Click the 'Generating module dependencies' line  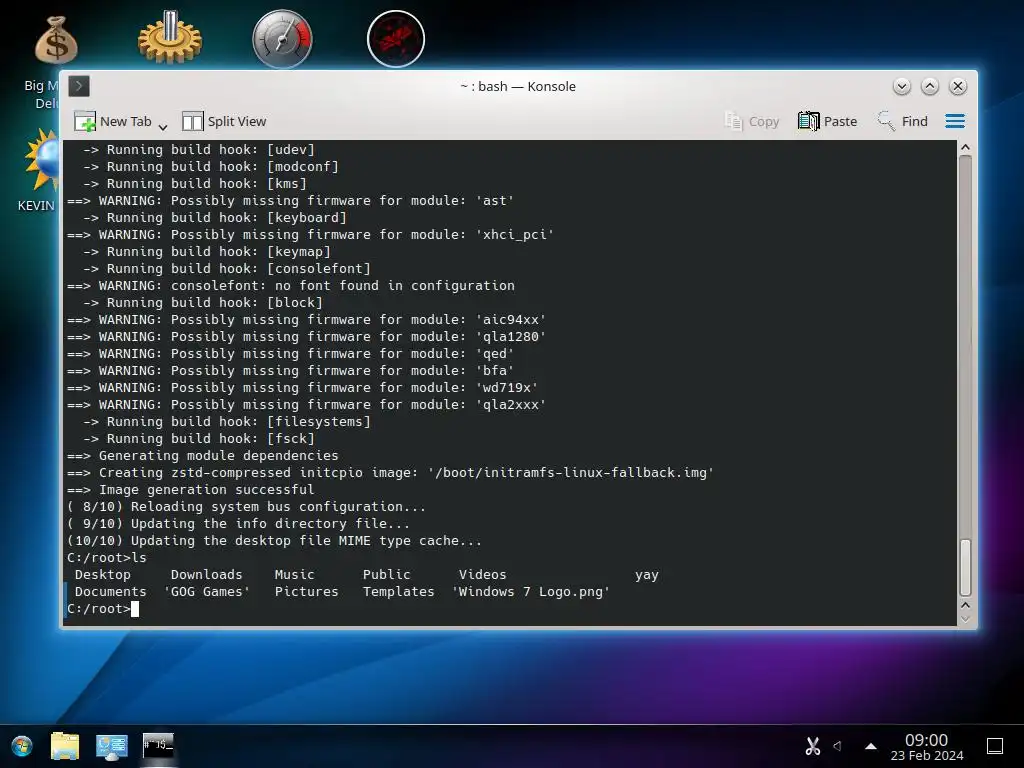click(202, 456)
